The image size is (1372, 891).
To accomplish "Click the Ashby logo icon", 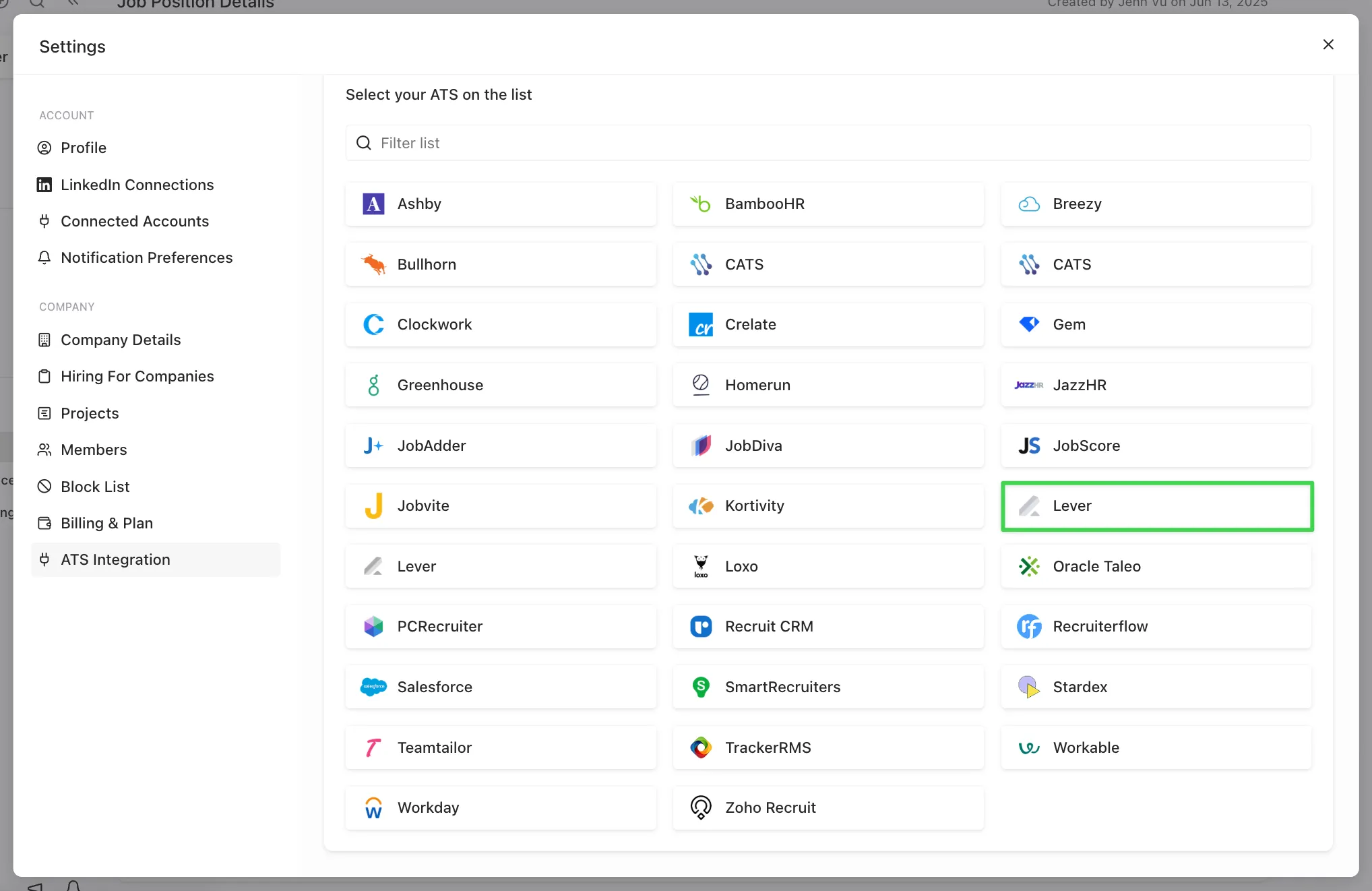I will (x=373, y=204).
